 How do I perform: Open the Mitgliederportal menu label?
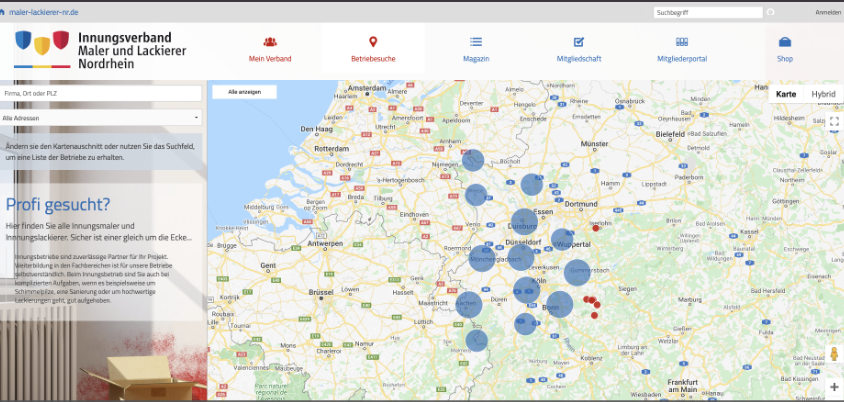(682, 59)
